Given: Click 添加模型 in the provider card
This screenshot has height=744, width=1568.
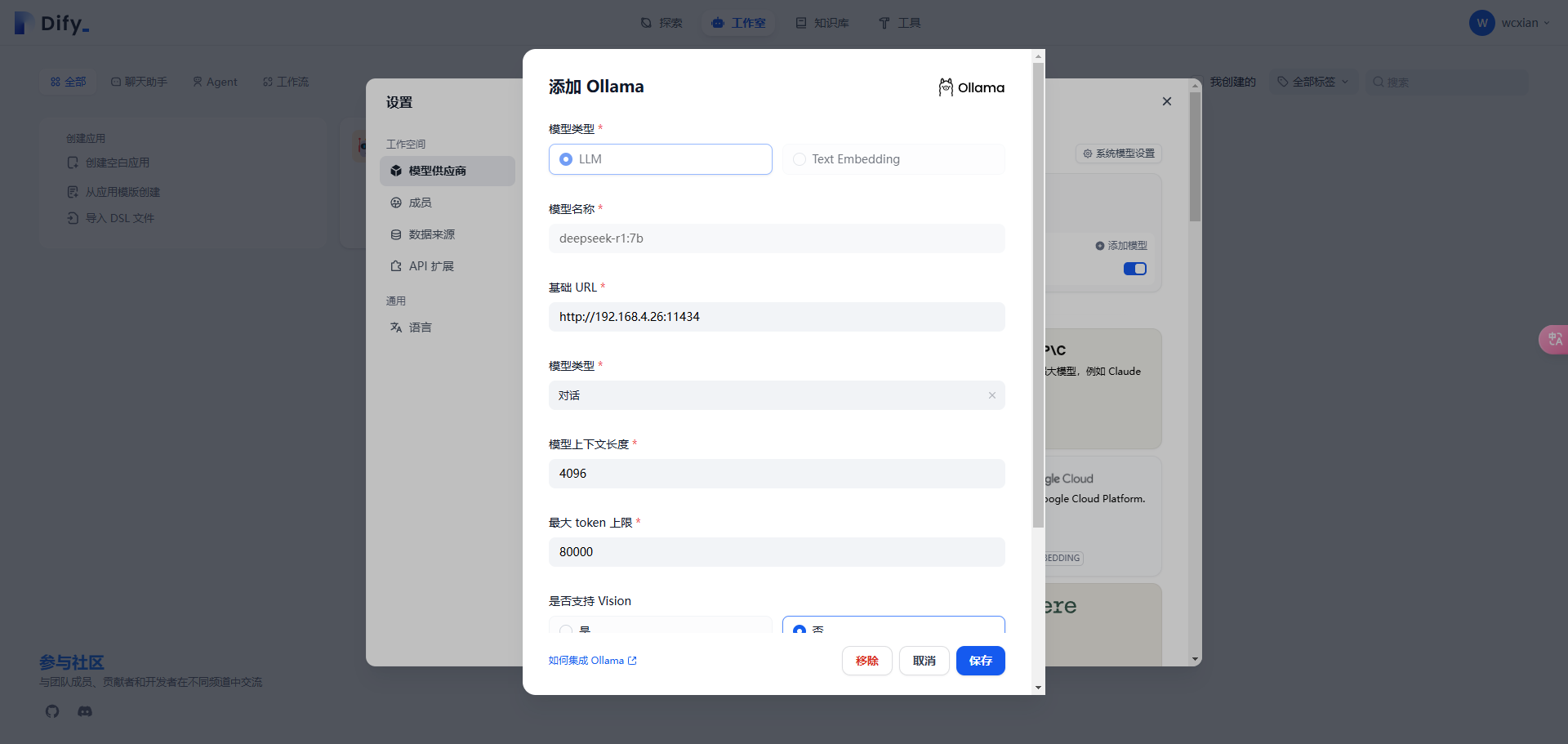Looking at the screenshot, I should (1121, 246).
